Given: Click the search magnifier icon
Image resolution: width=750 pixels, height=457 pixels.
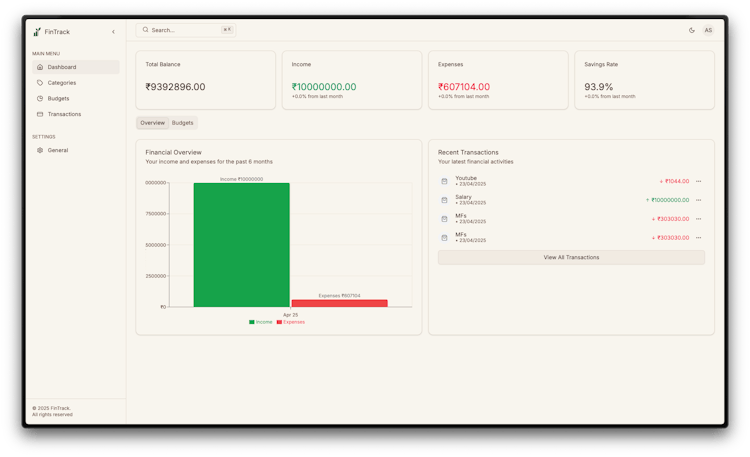Looking at the screenshot, I should click(145, 30).
